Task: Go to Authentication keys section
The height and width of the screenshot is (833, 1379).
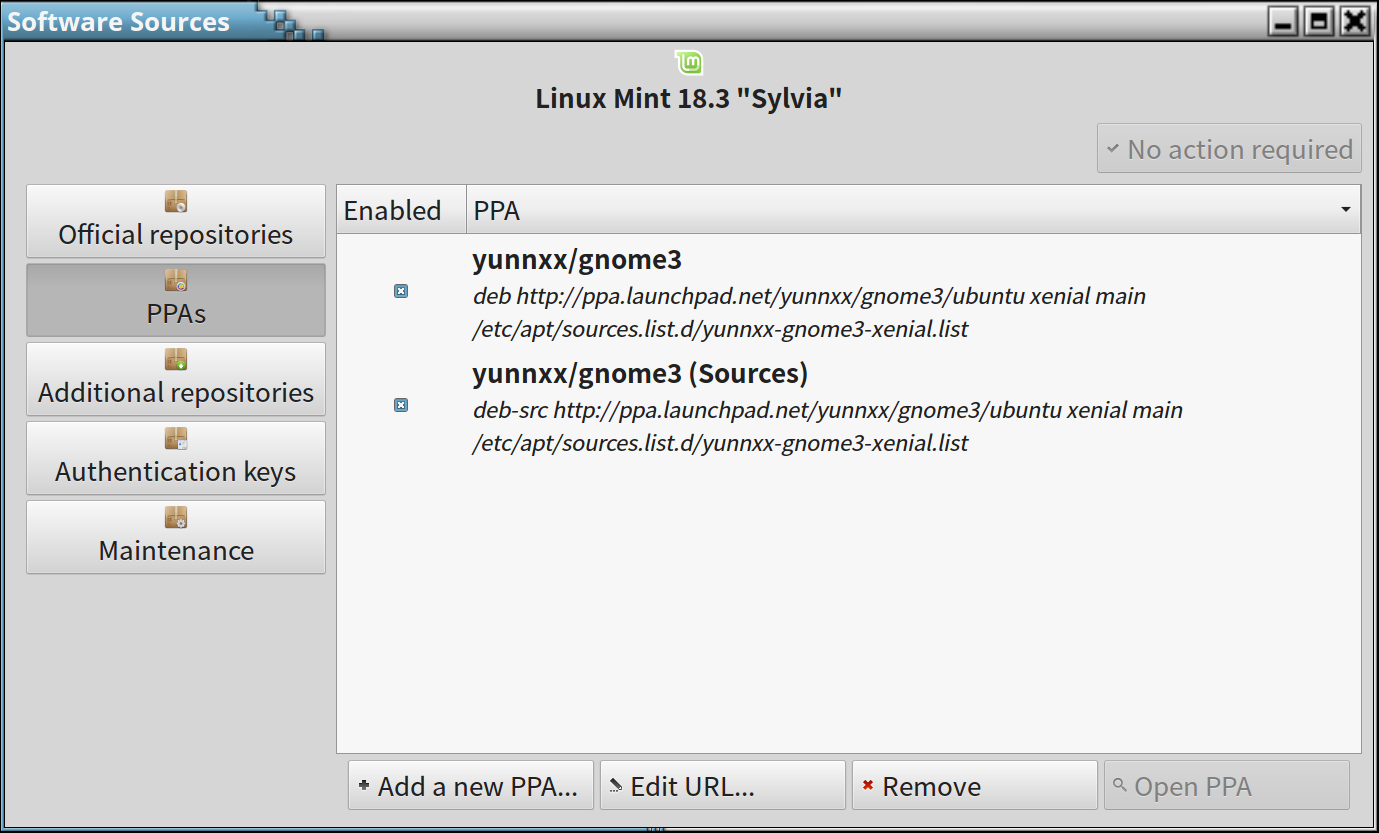Action: pos(176,458)
